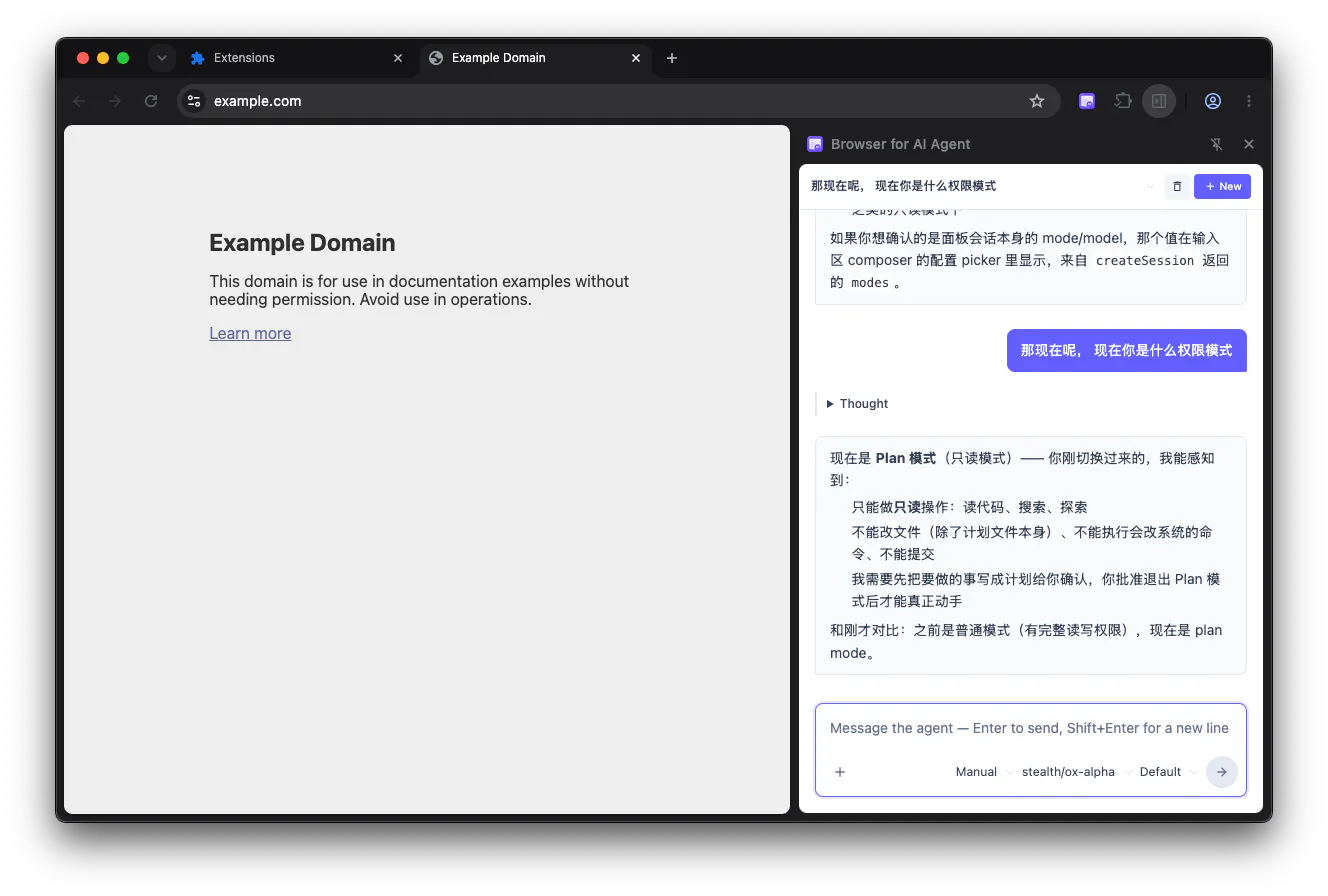Open the tab search dropdown arrow
The width and height of the screenshot is (1328, 896).
(161, 58)
